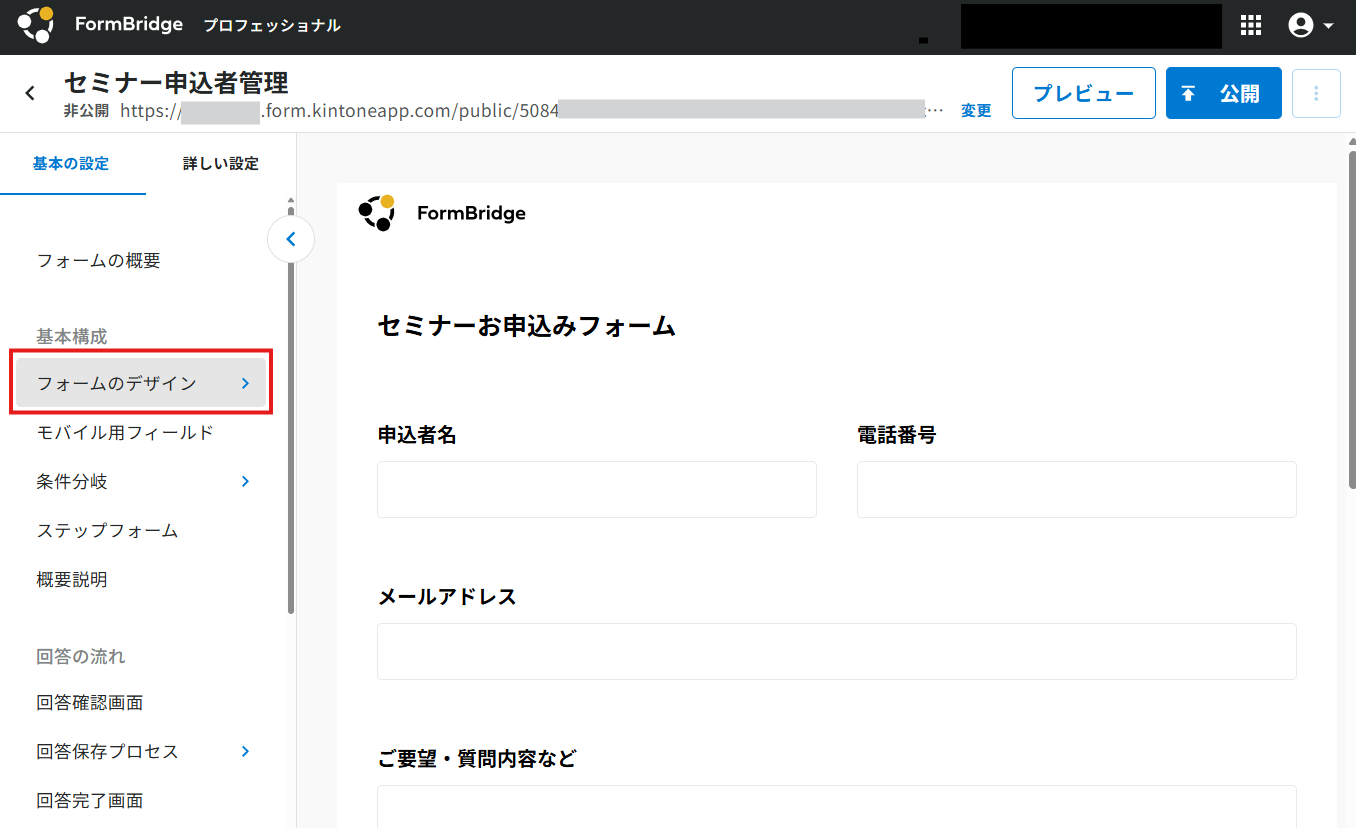Expand the 条件分岐 chevron arrow

(x=246, y=481)
